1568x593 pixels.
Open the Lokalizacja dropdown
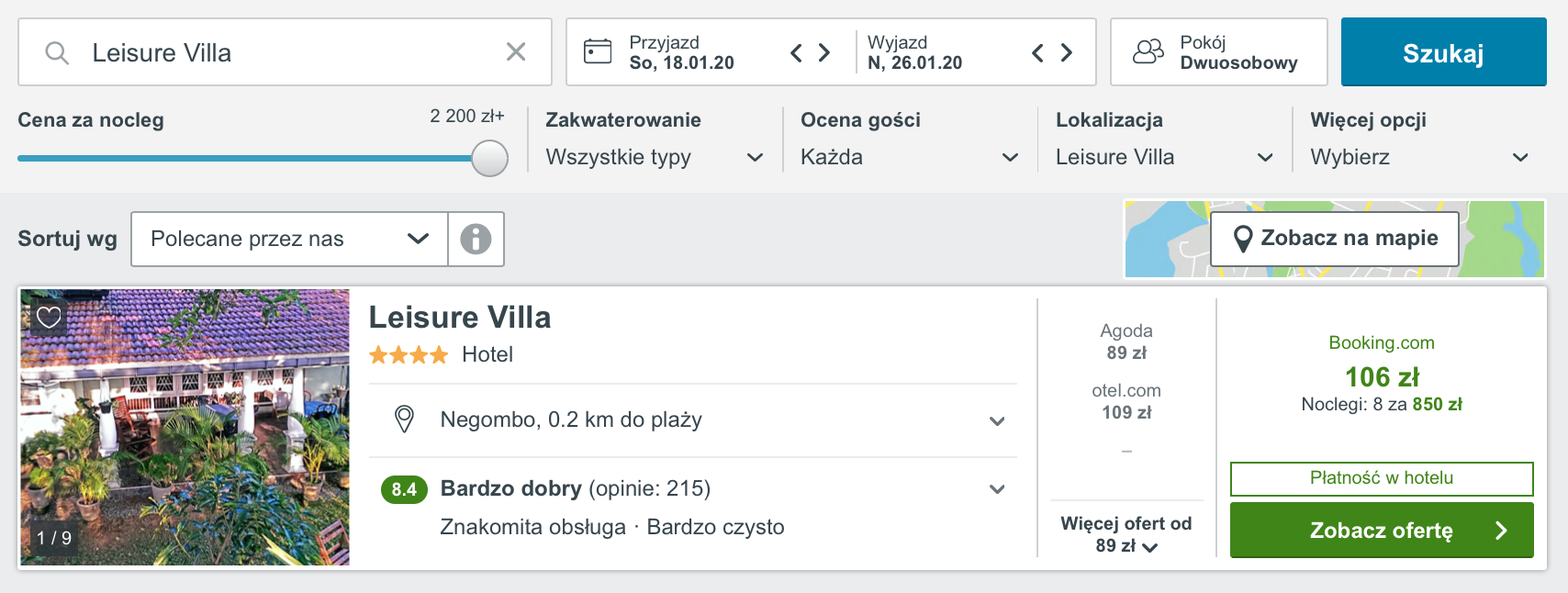coord(1164,157)
